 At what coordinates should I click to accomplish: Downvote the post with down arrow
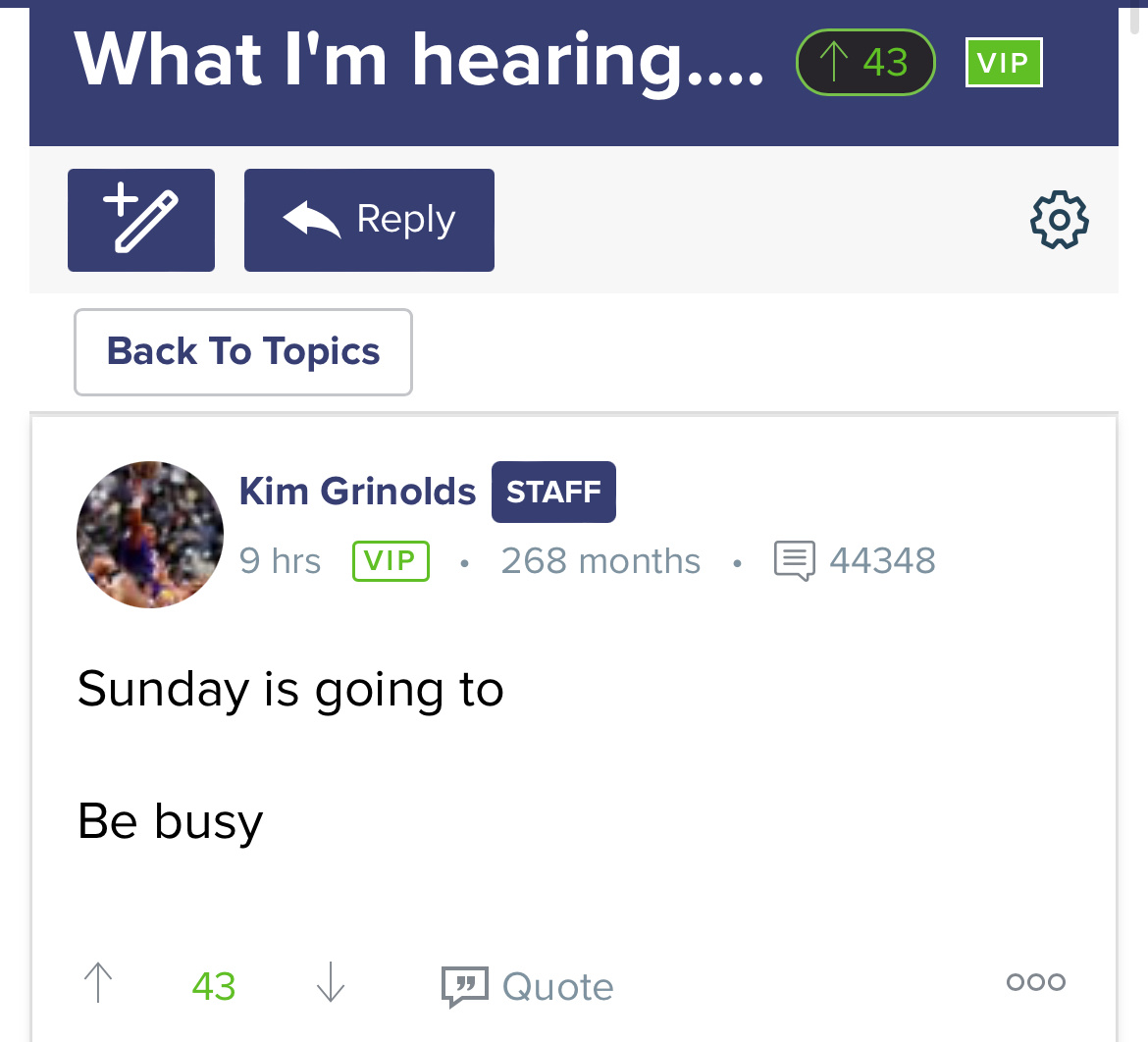point(331,983)
